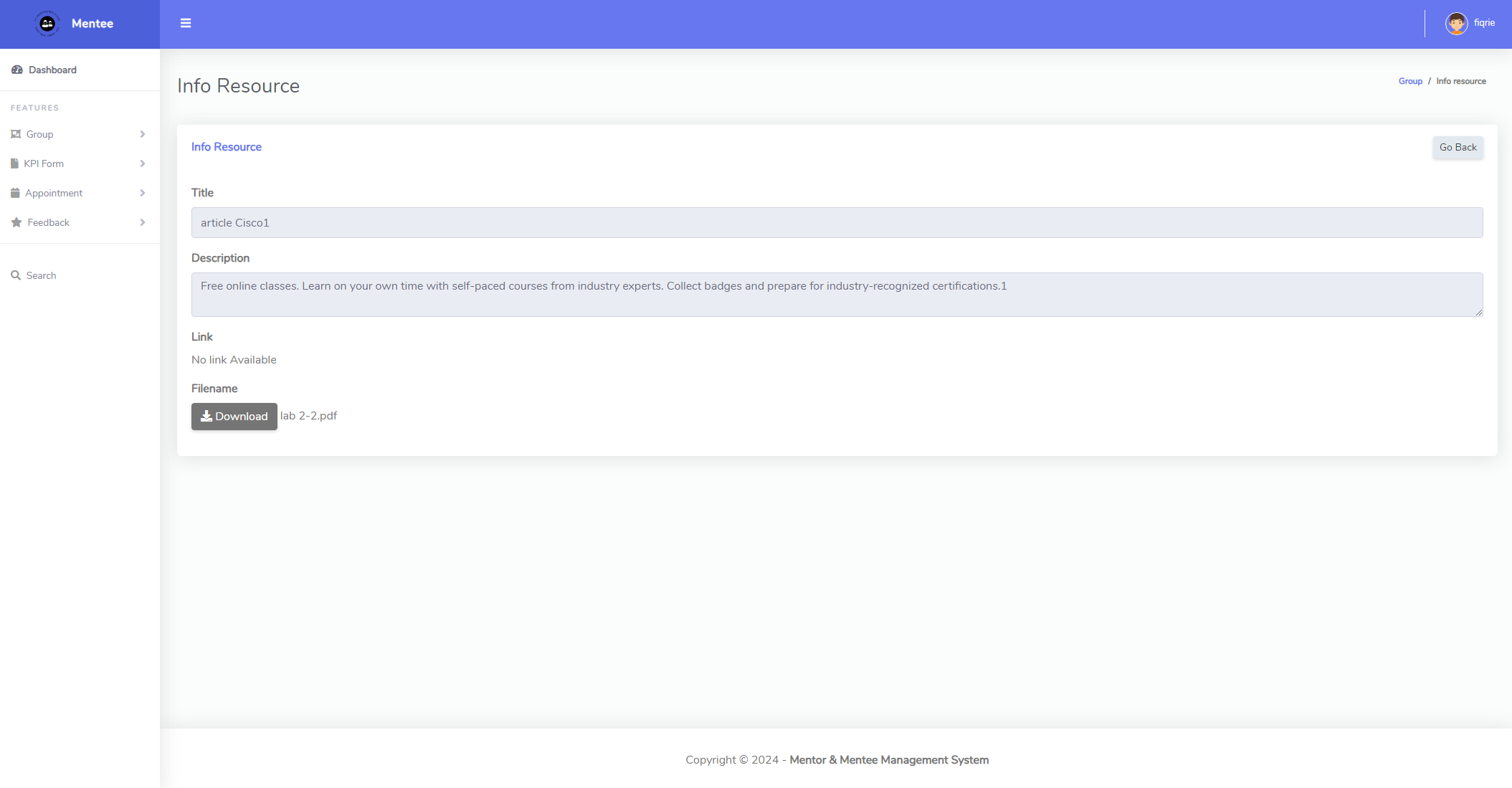Toggle sidebar with hamburger menu icon
Viewport: 1512px width, 788px height.
(186, 24)
